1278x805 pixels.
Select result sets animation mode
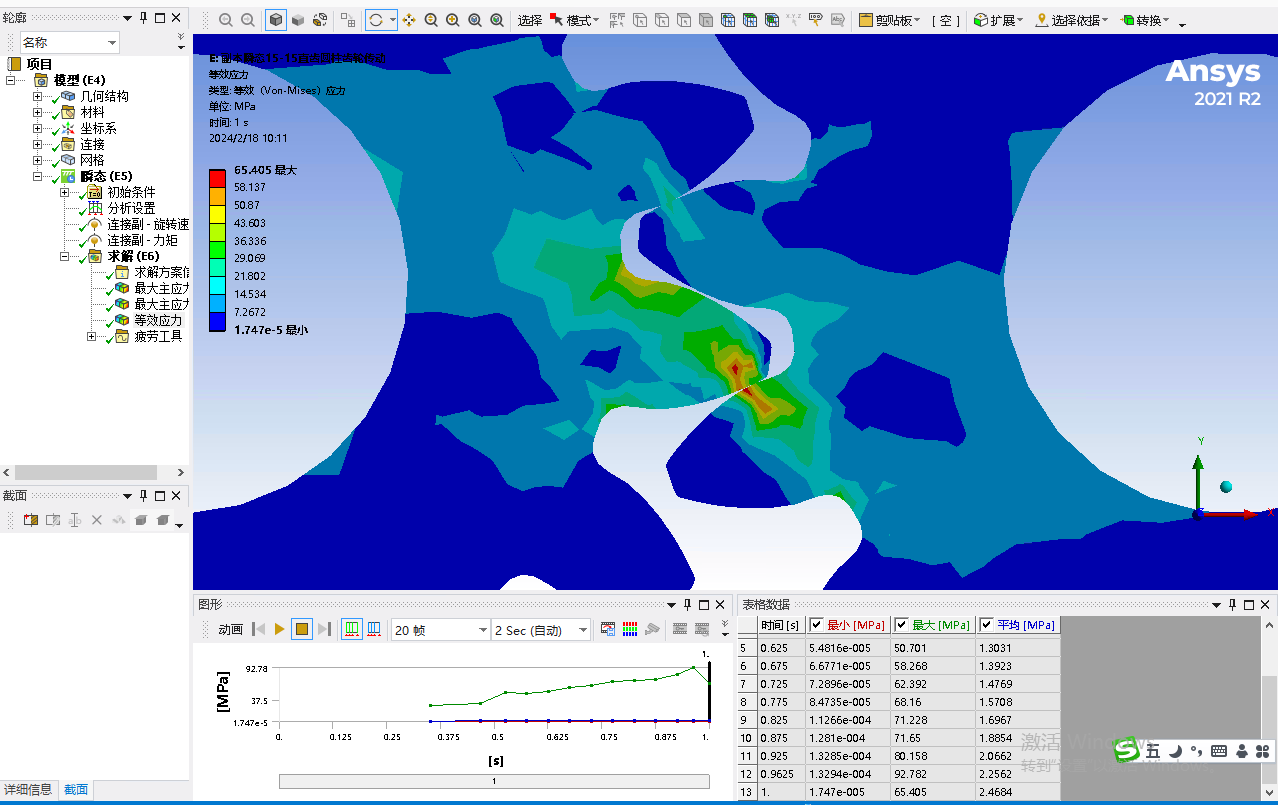pos(374,629)
